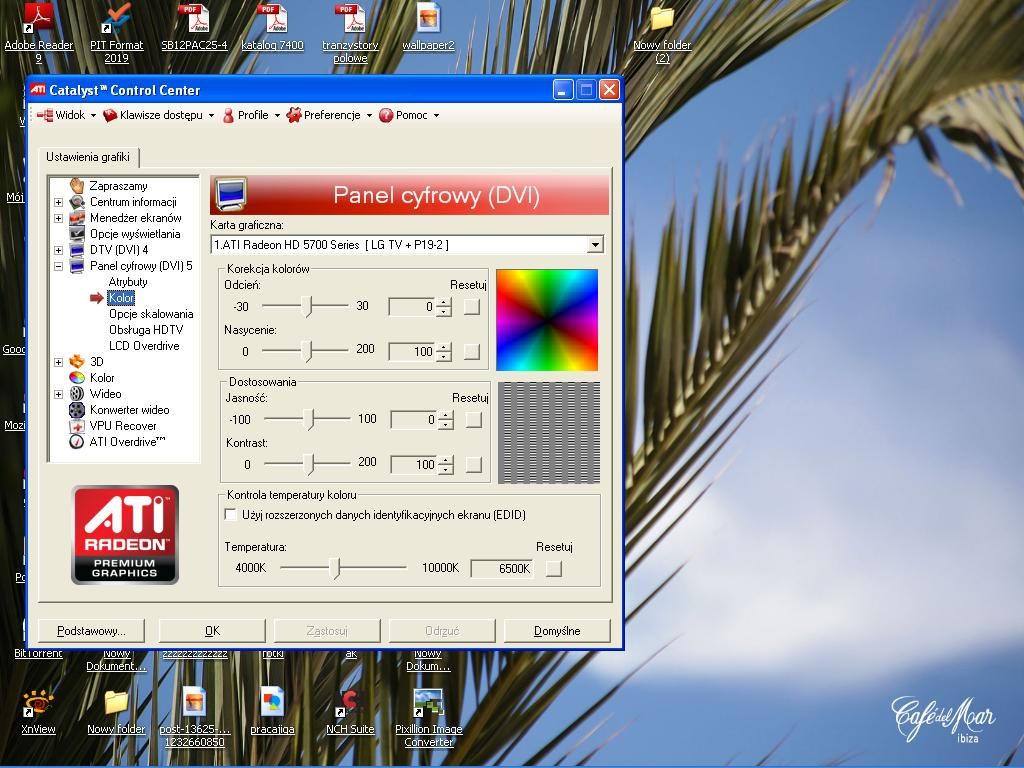Click the Nasycenie slider handle
Screen dimensions: 1024x768
click(309, 351)
